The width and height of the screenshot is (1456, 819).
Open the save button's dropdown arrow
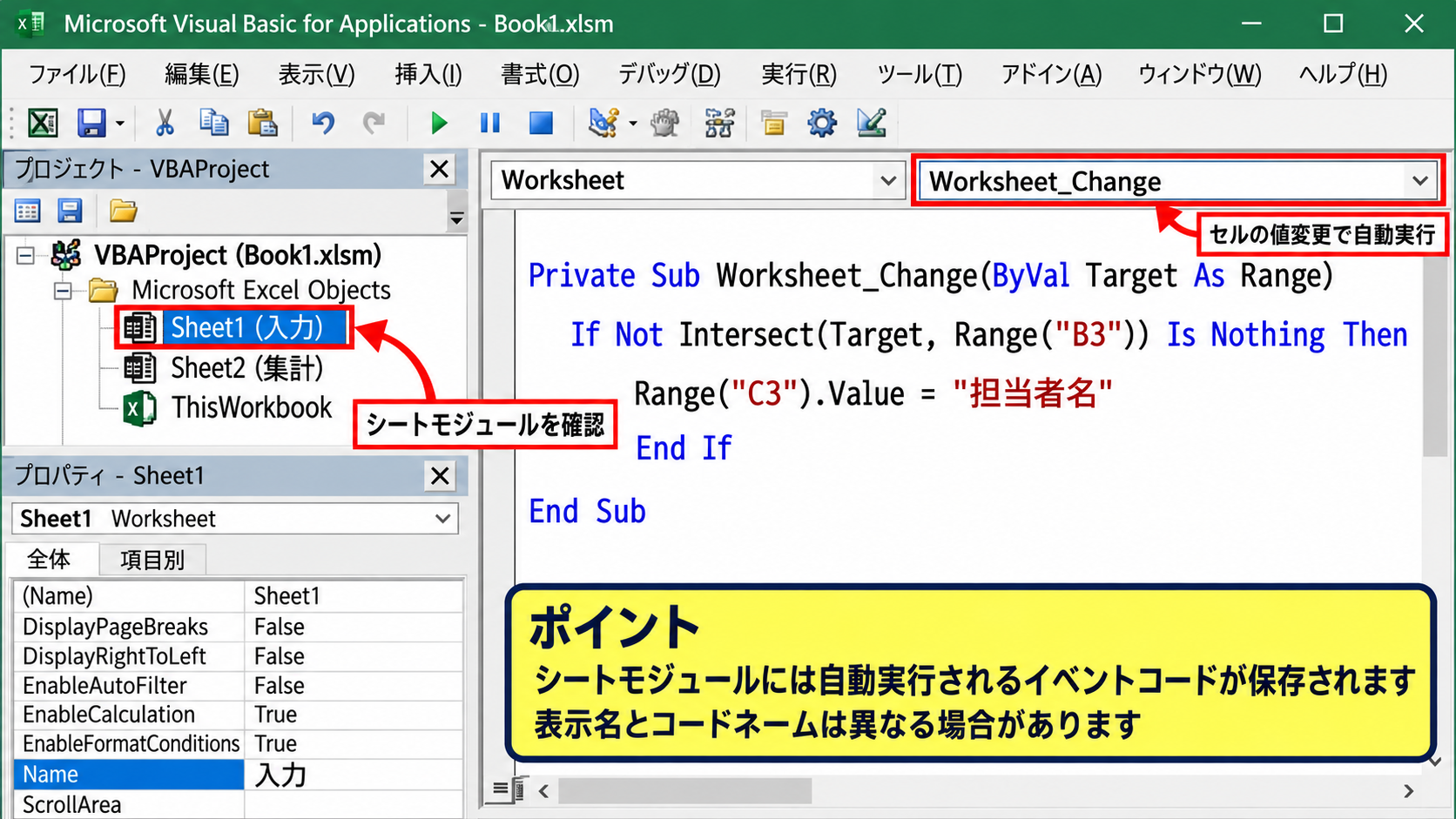(120, 124)
